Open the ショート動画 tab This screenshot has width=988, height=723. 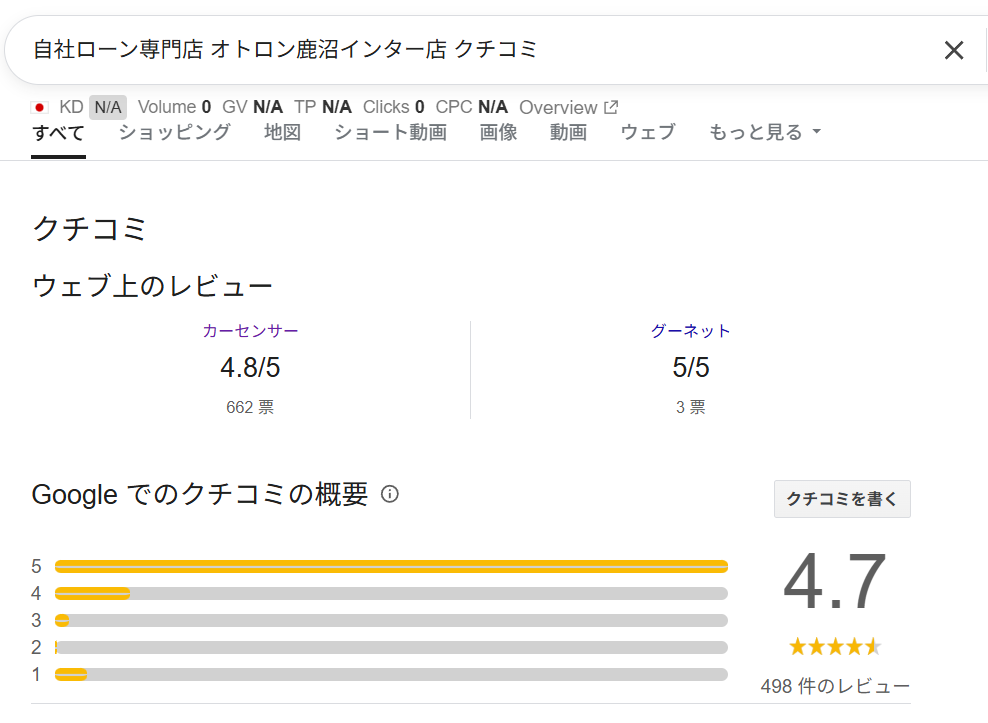pos(391,132)
